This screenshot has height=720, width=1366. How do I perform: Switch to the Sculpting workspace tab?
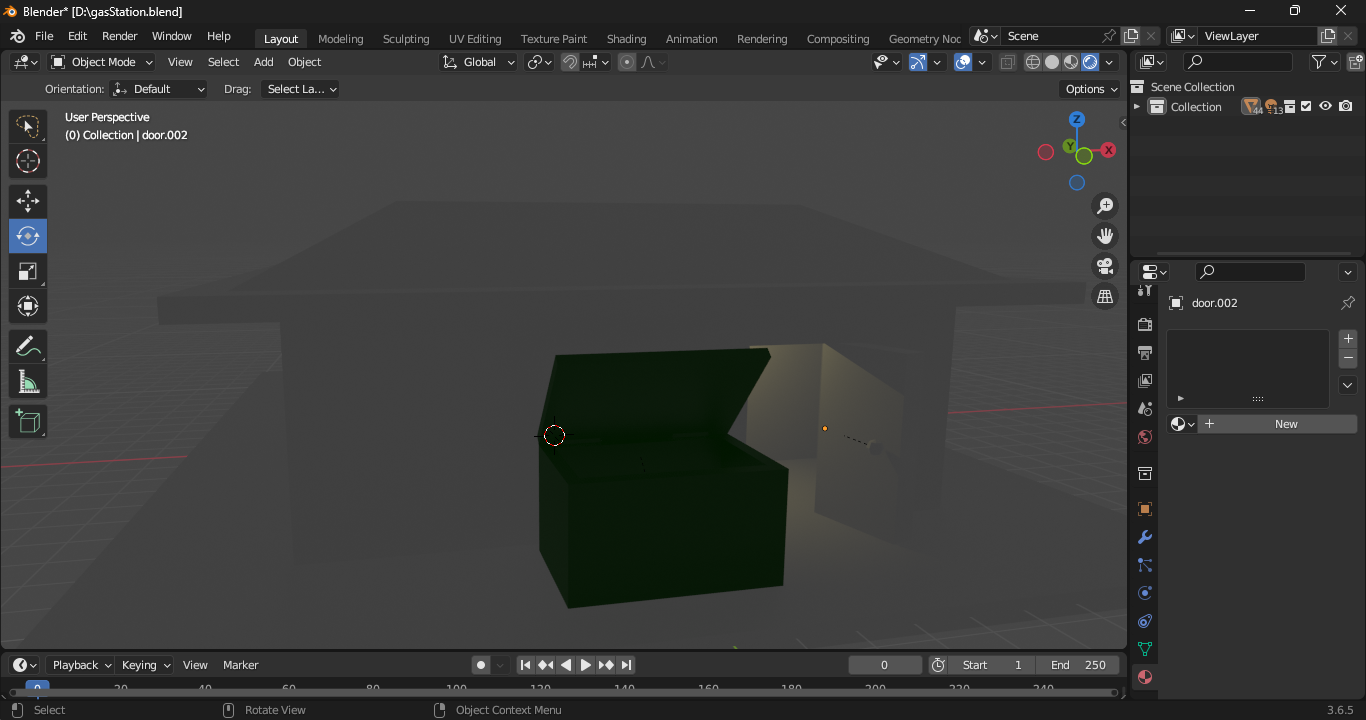405,39
